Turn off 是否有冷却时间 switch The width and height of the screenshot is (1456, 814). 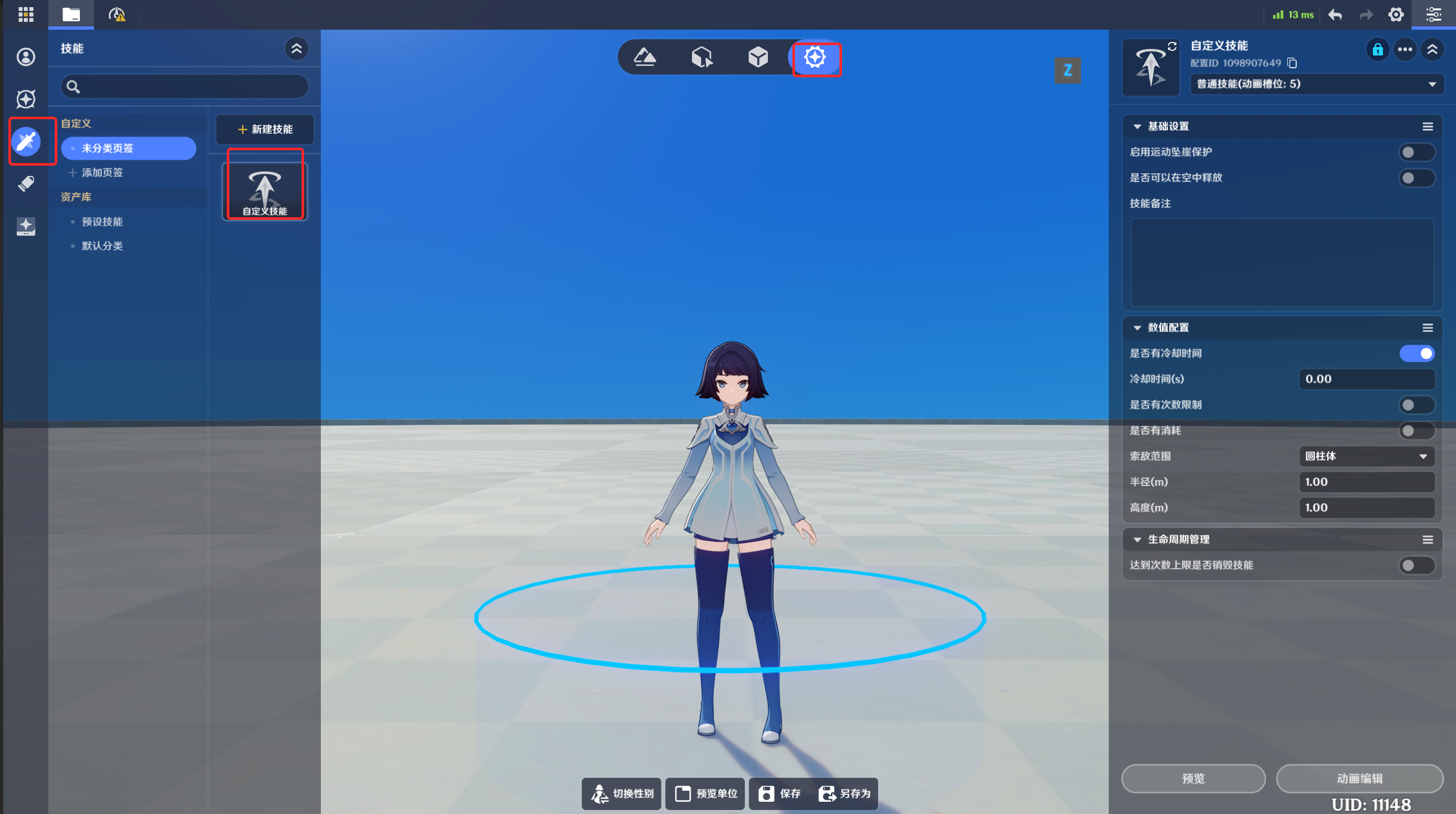point(1416,353)
